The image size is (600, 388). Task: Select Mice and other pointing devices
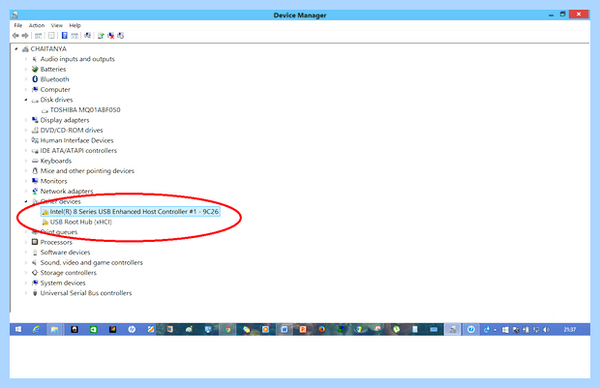pyautogui.click(x=87, y=171)
